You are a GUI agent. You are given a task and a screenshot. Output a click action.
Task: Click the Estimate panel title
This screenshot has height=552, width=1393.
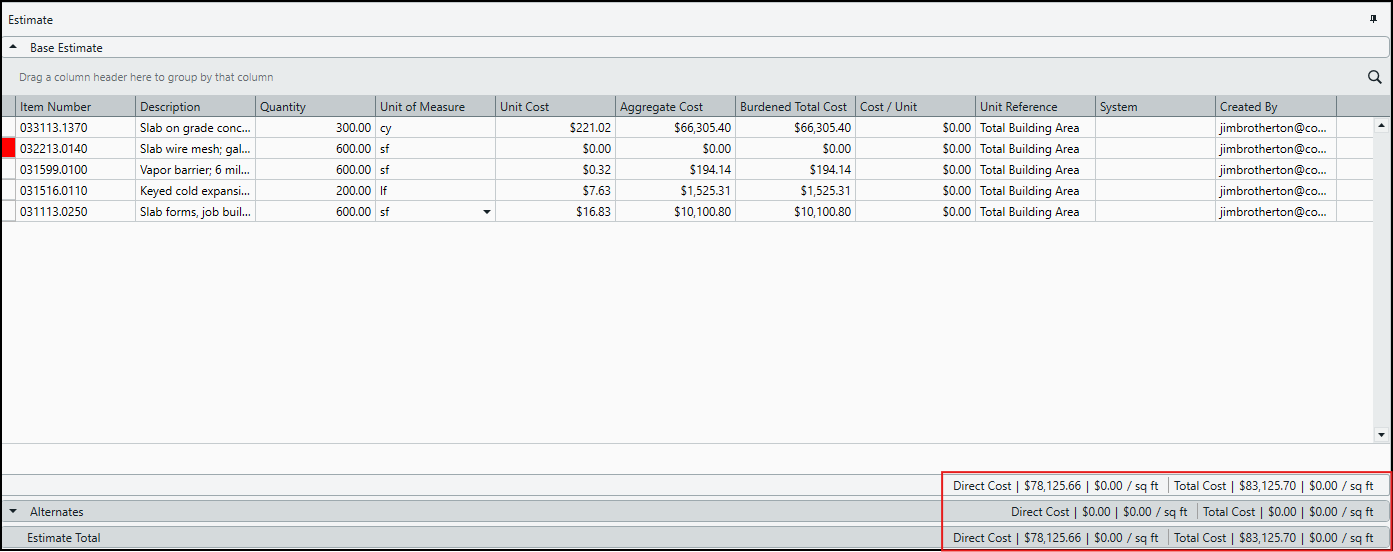[31, 20]
